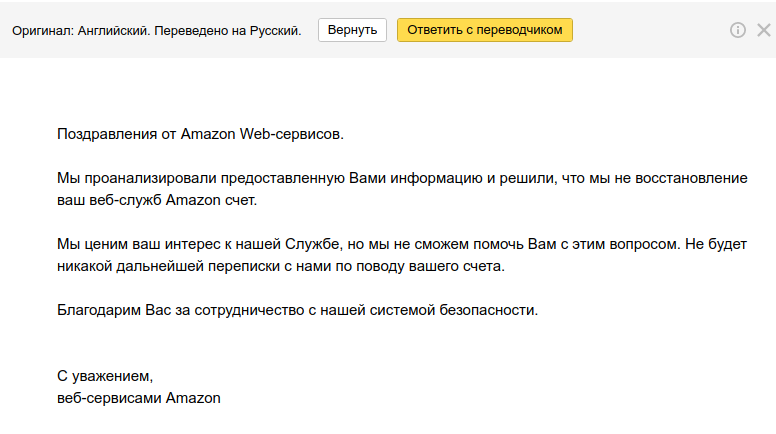Click the word "безопасности" in the email
Image resolution: width=776 pixels, height=434 pixels.
point(493,310)
